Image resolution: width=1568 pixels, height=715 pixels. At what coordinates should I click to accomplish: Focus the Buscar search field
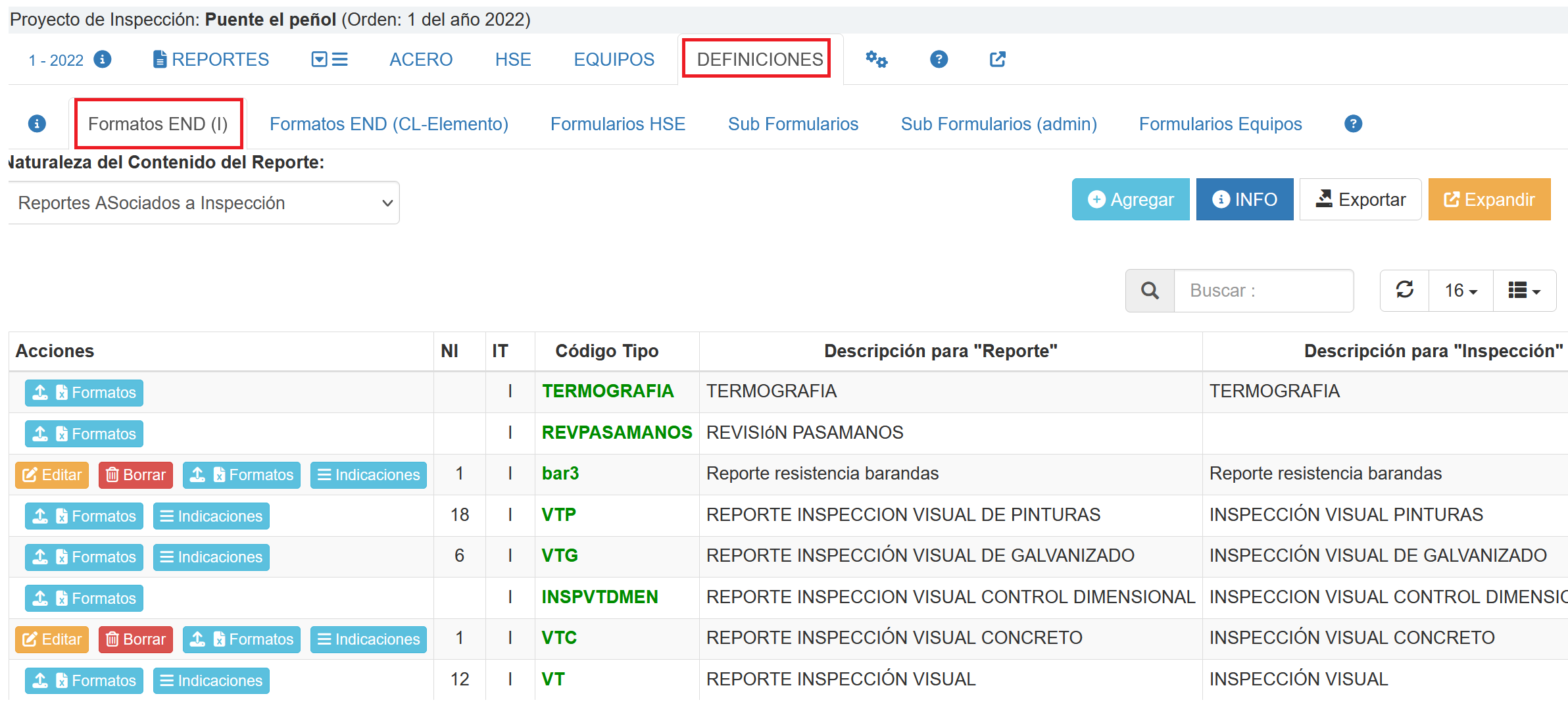(1263, 290)
